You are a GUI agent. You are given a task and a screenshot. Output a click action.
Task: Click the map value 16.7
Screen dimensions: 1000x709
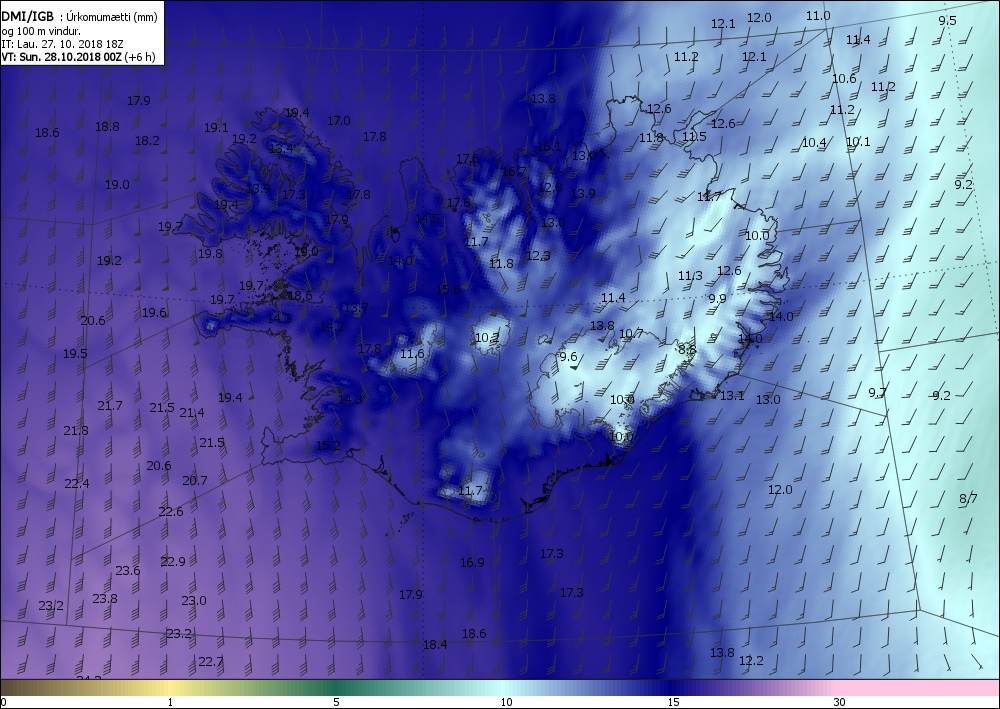click(x=514, y=171)
